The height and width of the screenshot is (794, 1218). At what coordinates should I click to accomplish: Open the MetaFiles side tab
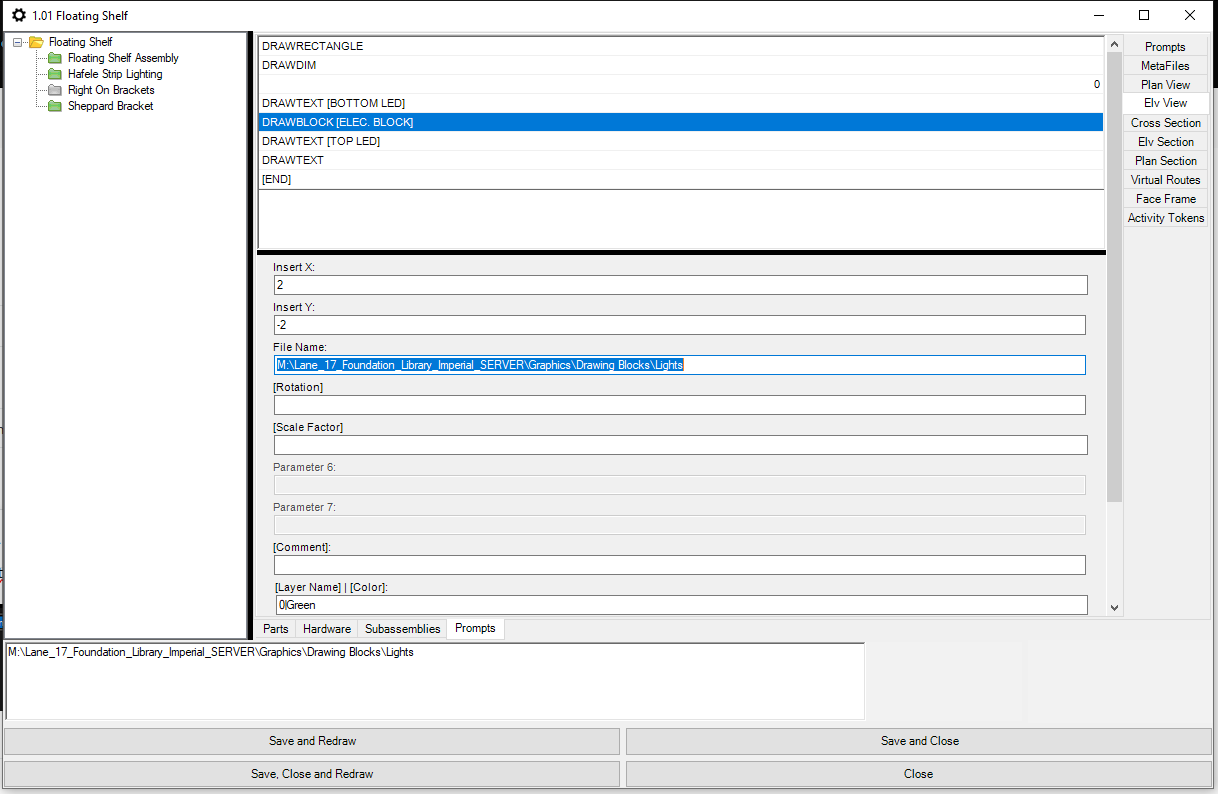[1165, 66]
